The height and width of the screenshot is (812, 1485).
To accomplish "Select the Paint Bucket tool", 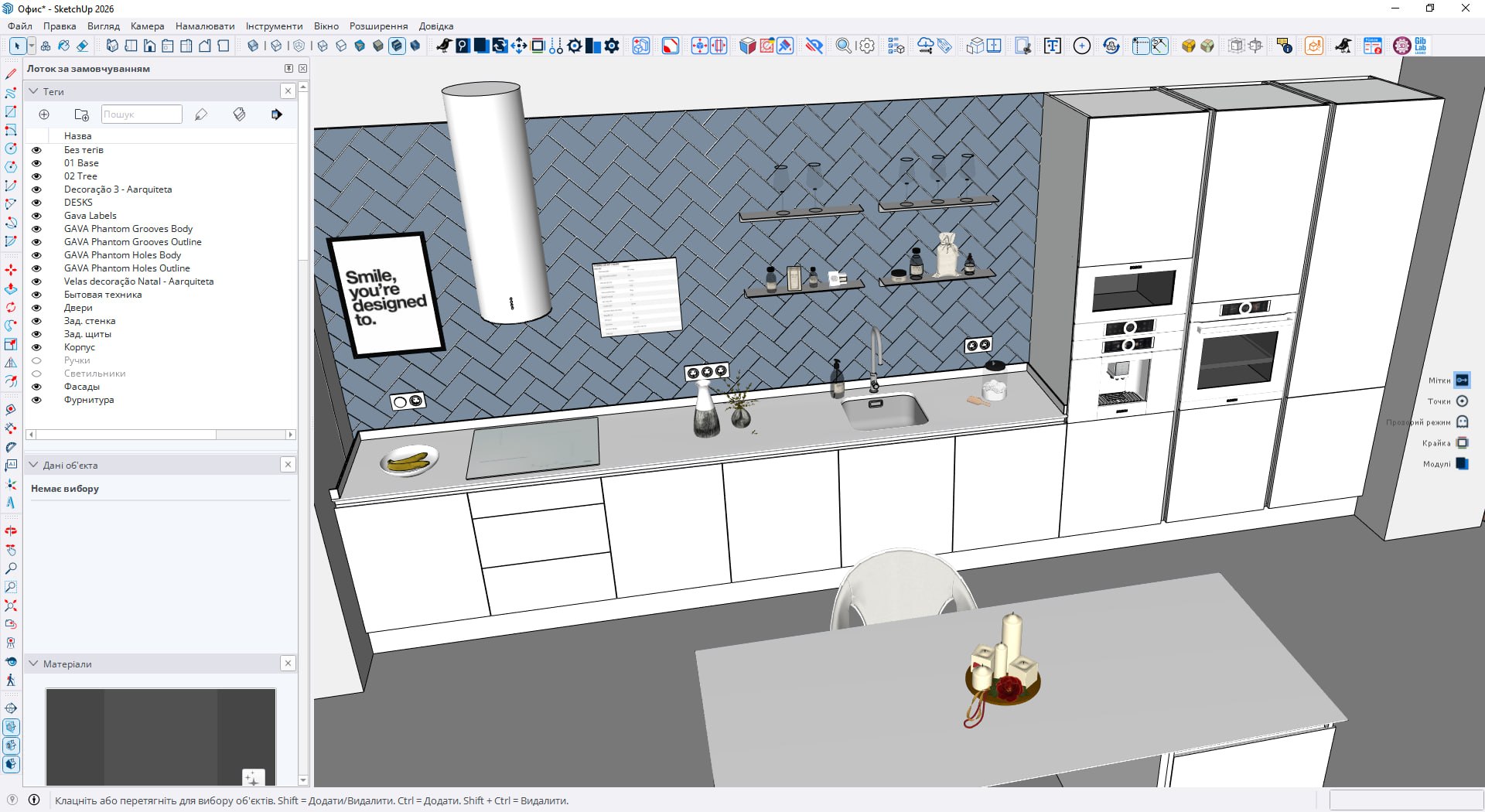I will click(x=64, y=46).
